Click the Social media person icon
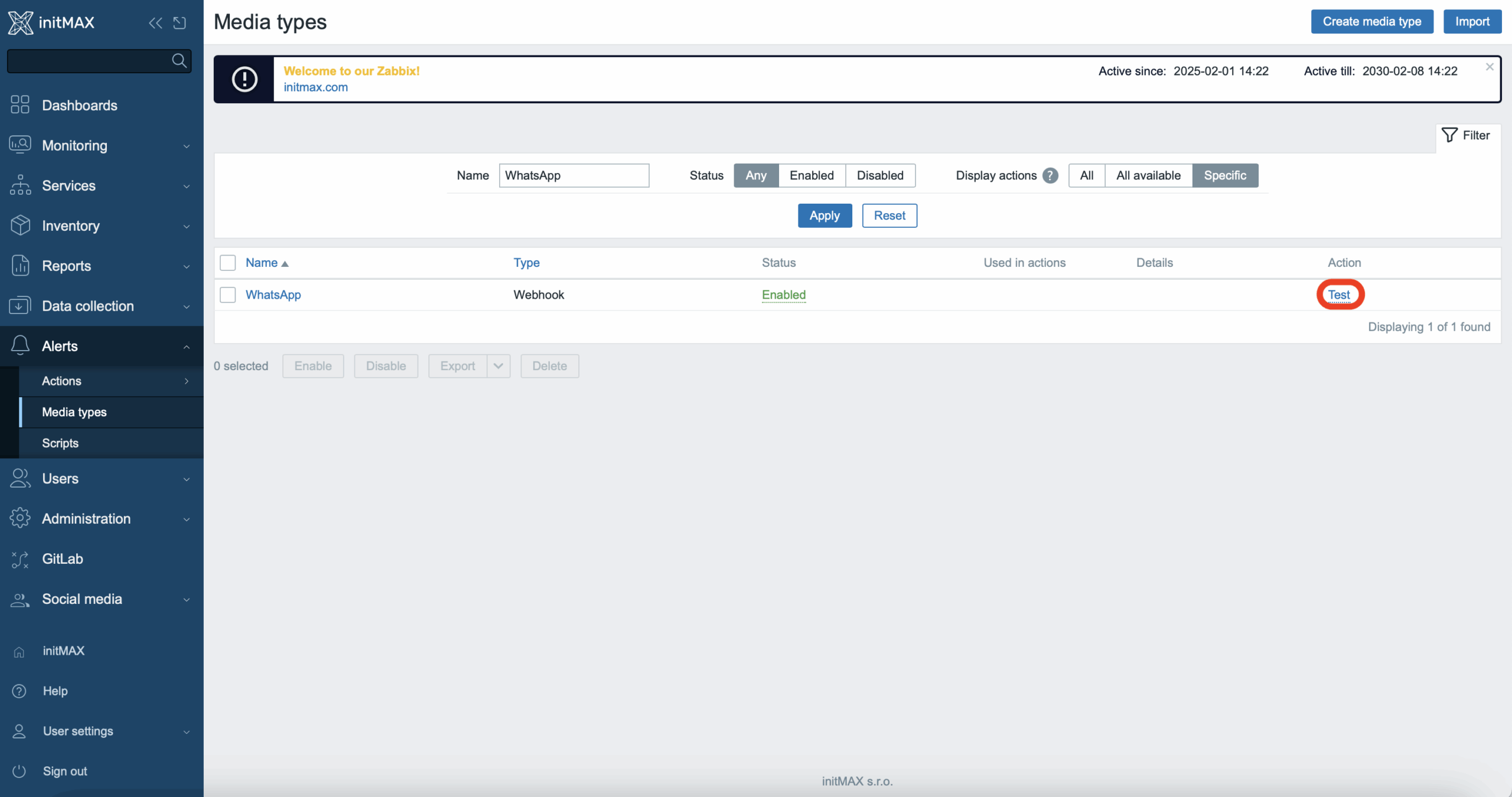Viewport: 1512px width, 797px height. pyautogui.click(x=20, y=599)
